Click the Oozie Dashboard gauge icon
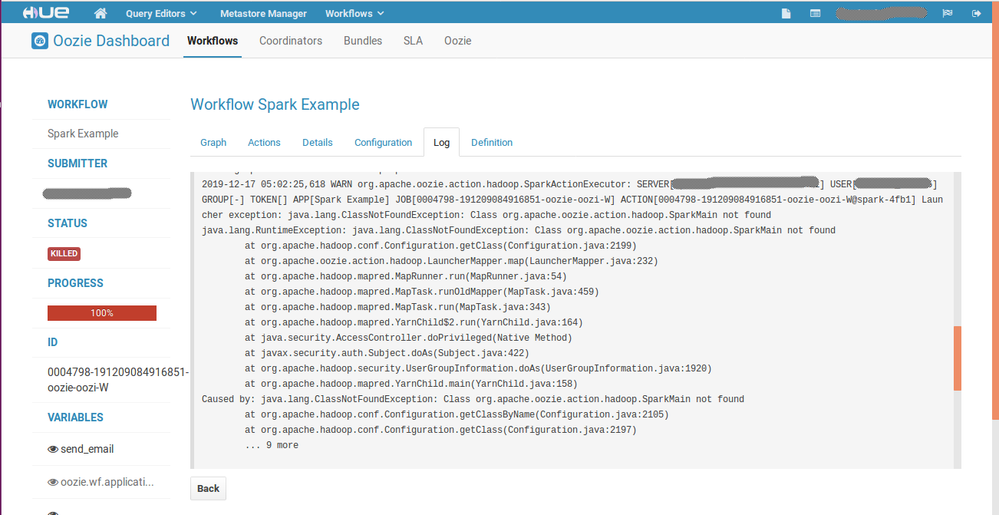The image size is (999, 515). coord(40,41)
